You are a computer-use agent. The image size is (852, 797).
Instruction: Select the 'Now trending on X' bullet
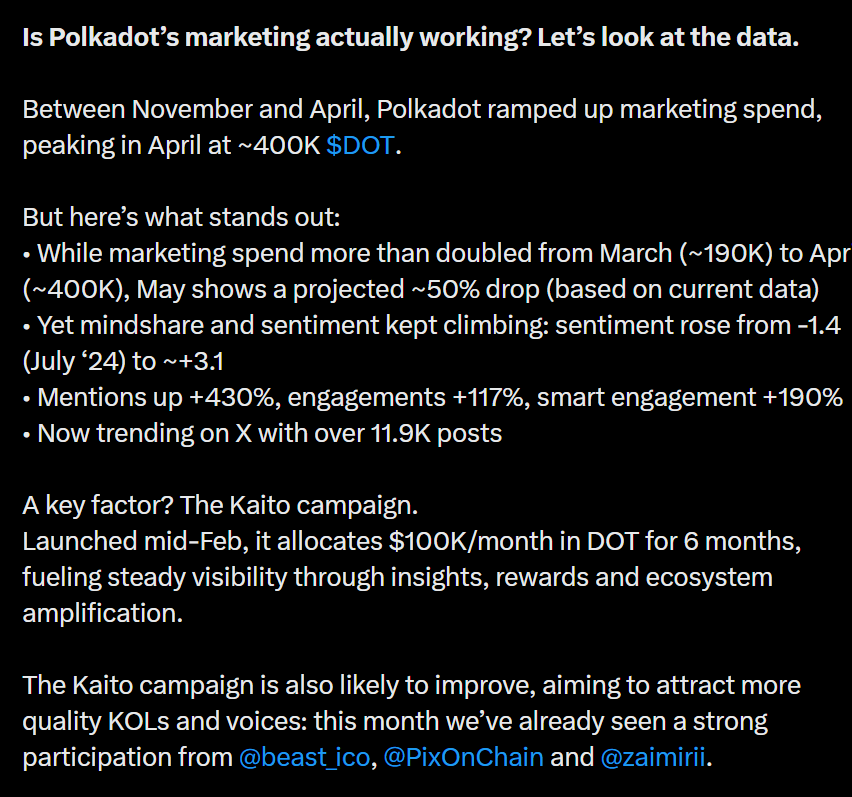(262, 434)
